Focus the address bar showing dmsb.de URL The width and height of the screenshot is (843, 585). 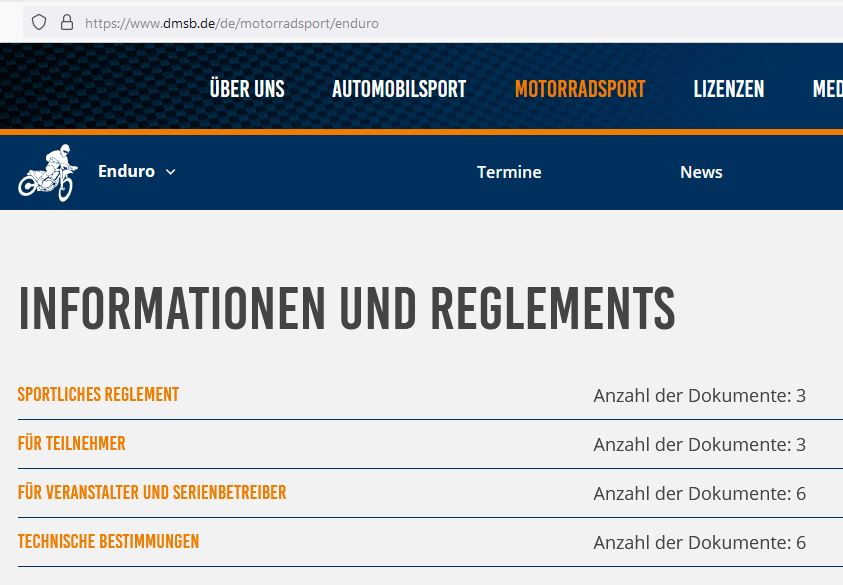[400, 22]
